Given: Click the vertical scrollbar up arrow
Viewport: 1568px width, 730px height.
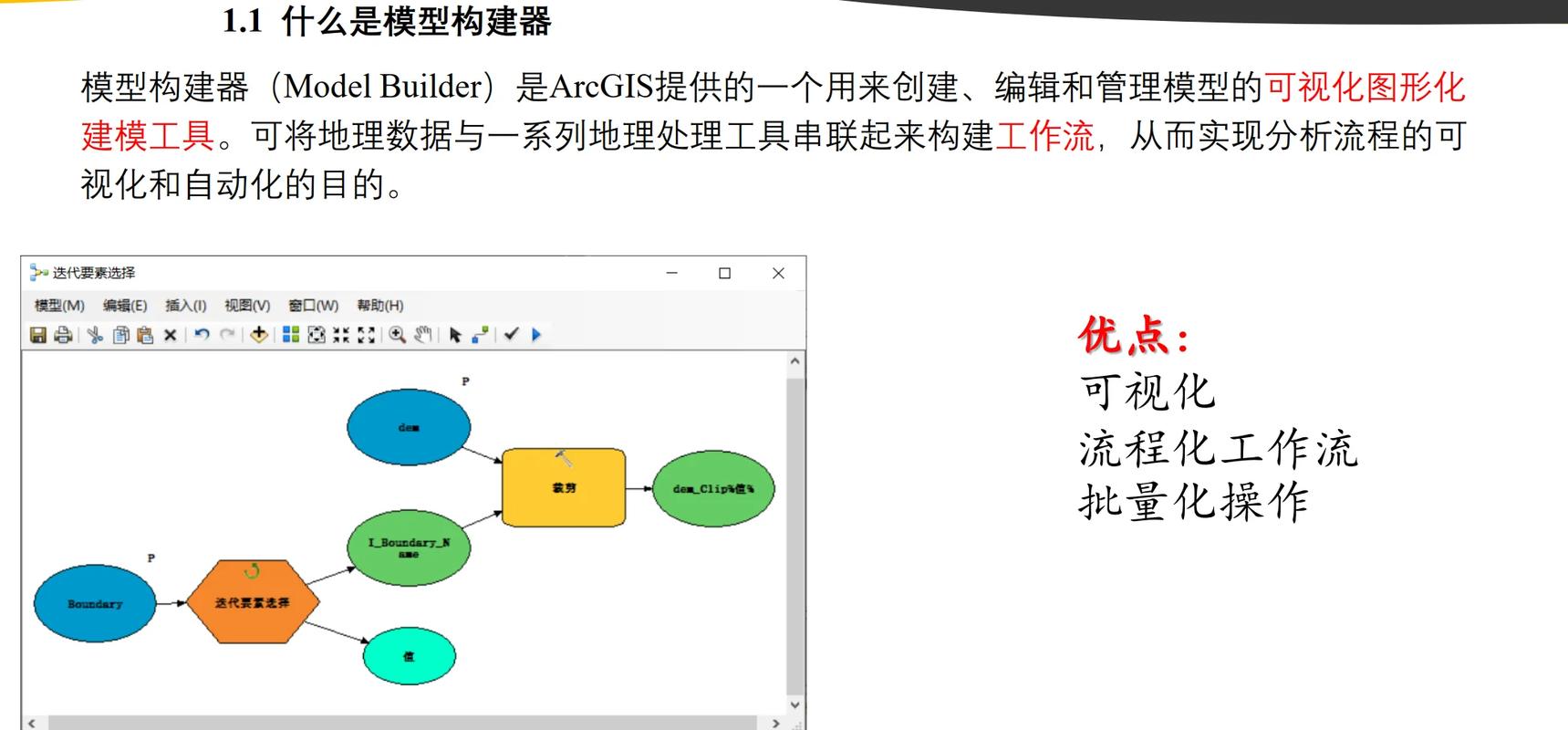Looking at the screenshot, I should tap(794, 361).
